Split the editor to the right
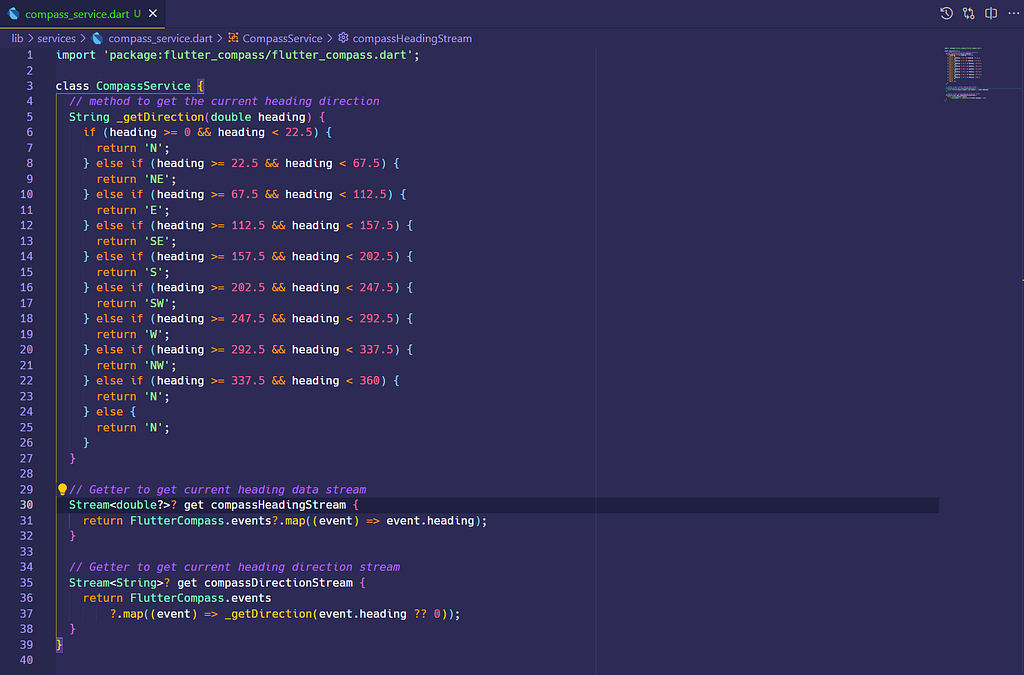 click(991, 13)
